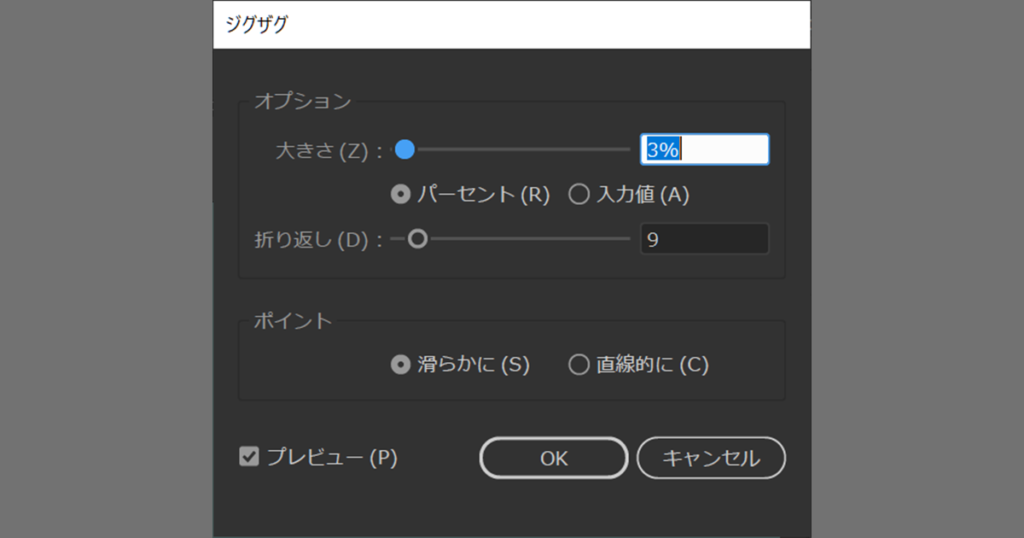
Task: Select the パーセント (R) radio button
Action: pyautogui.click(x=401, y=195)
